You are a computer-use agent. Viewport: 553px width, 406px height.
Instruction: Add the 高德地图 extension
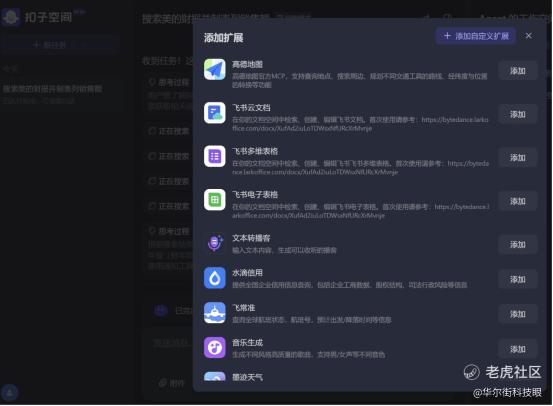[x=517, y=71]
